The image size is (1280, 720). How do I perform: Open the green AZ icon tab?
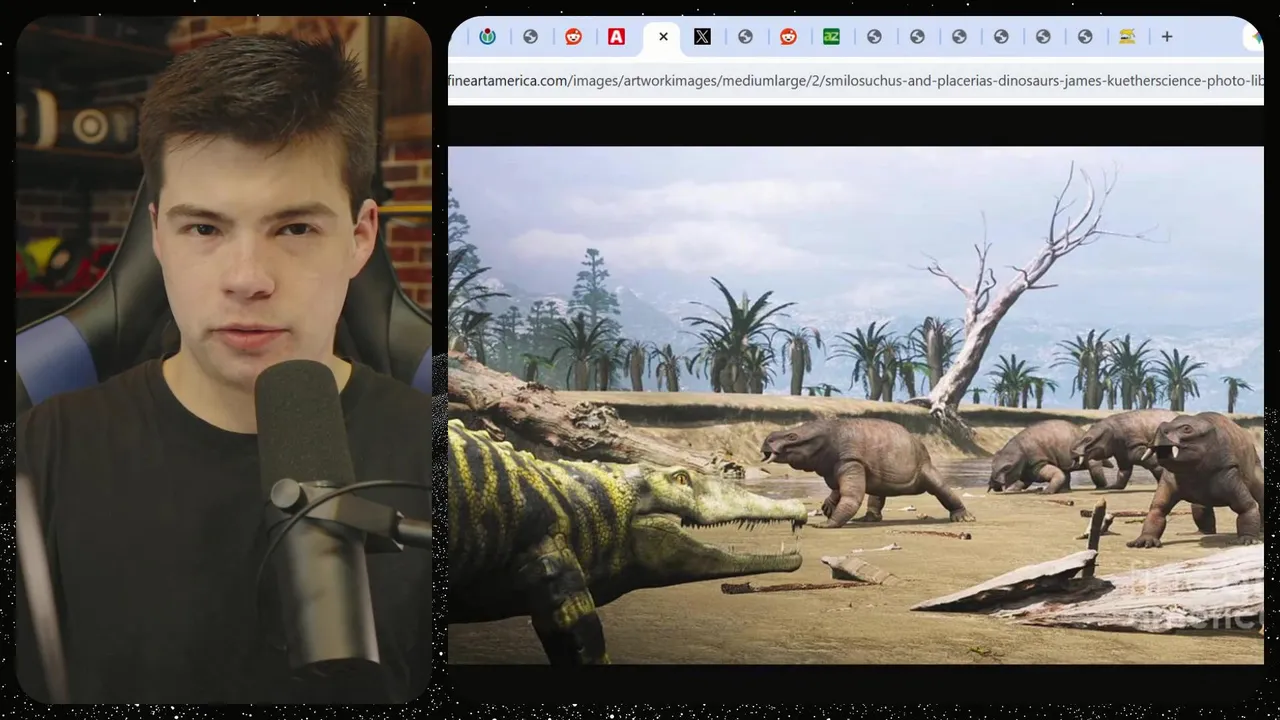click(831, 37)
